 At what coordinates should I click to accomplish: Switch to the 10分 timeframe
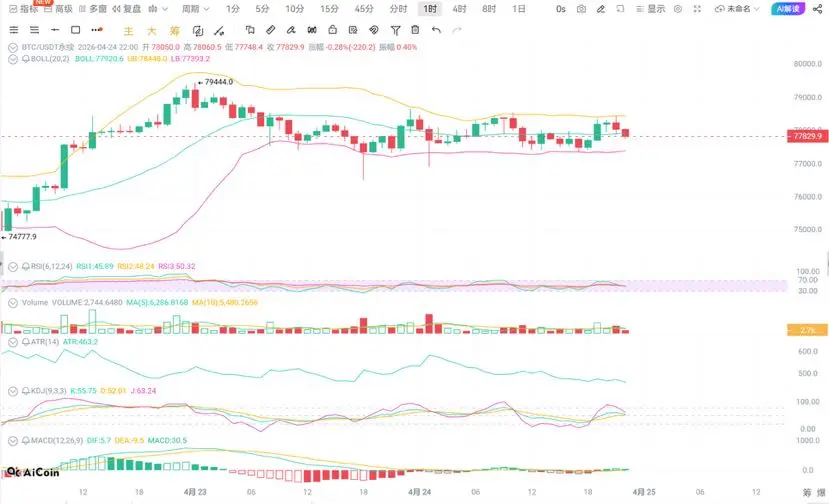pos(294,9)
